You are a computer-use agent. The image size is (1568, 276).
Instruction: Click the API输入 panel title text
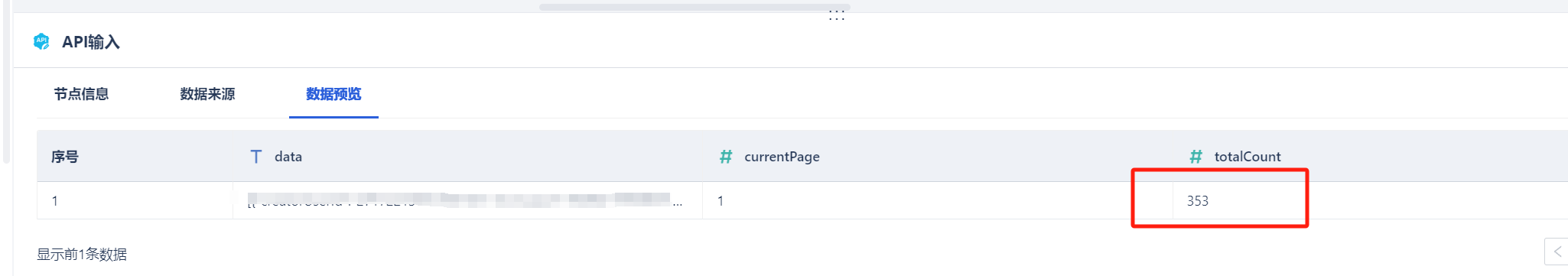click(91, 42)
